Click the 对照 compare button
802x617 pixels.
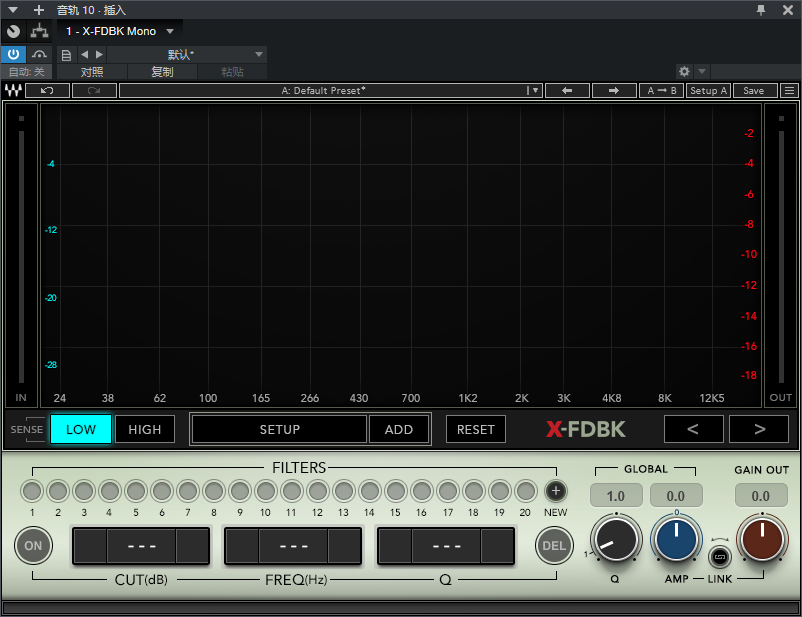92,72
